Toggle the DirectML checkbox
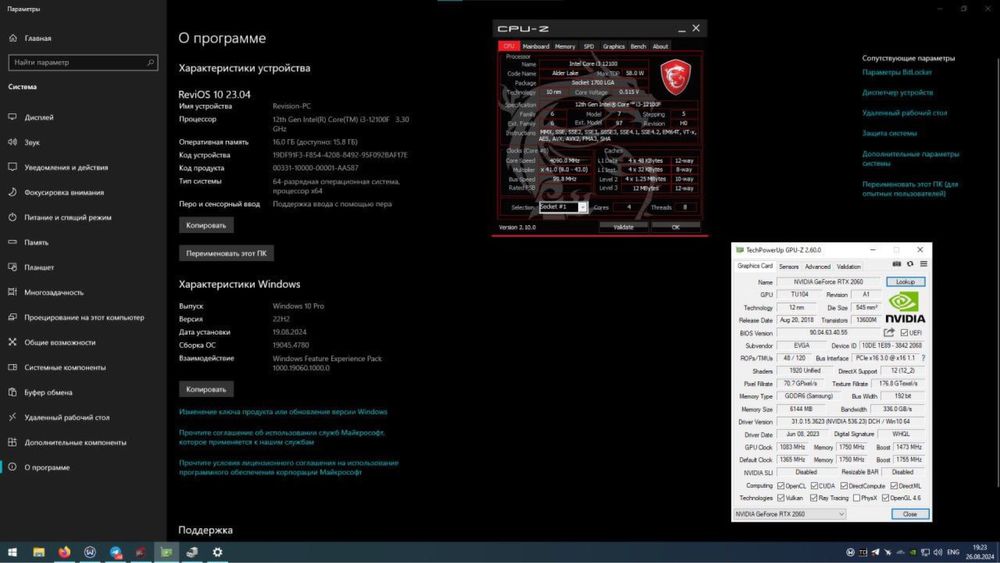Viewport: 1000px width, 563px height. click(x=893, y=486)
